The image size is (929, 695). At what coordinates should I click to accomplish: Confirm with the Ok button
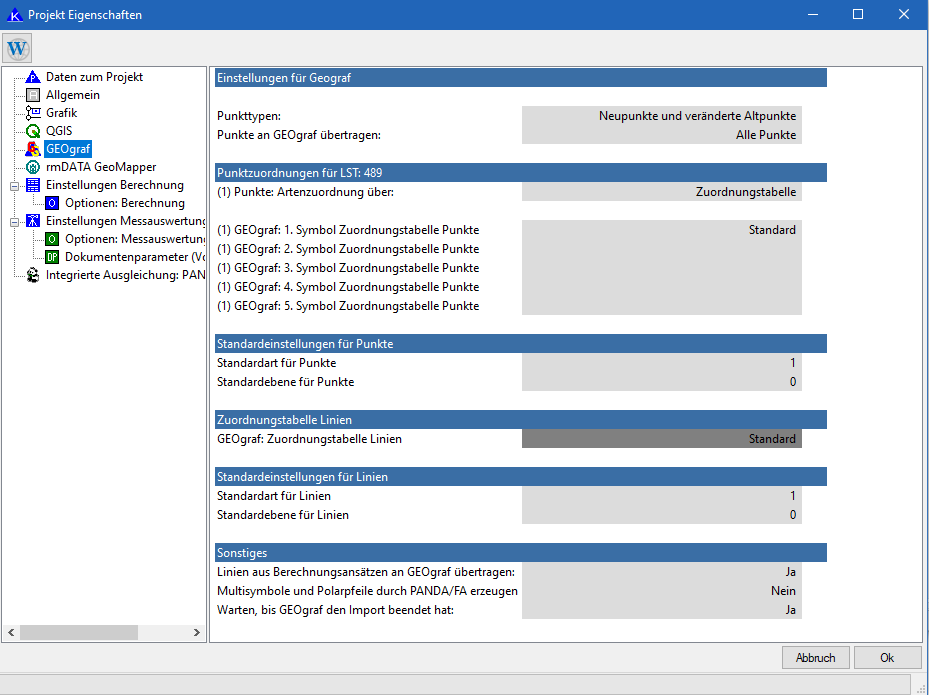[x=887, y=658]
